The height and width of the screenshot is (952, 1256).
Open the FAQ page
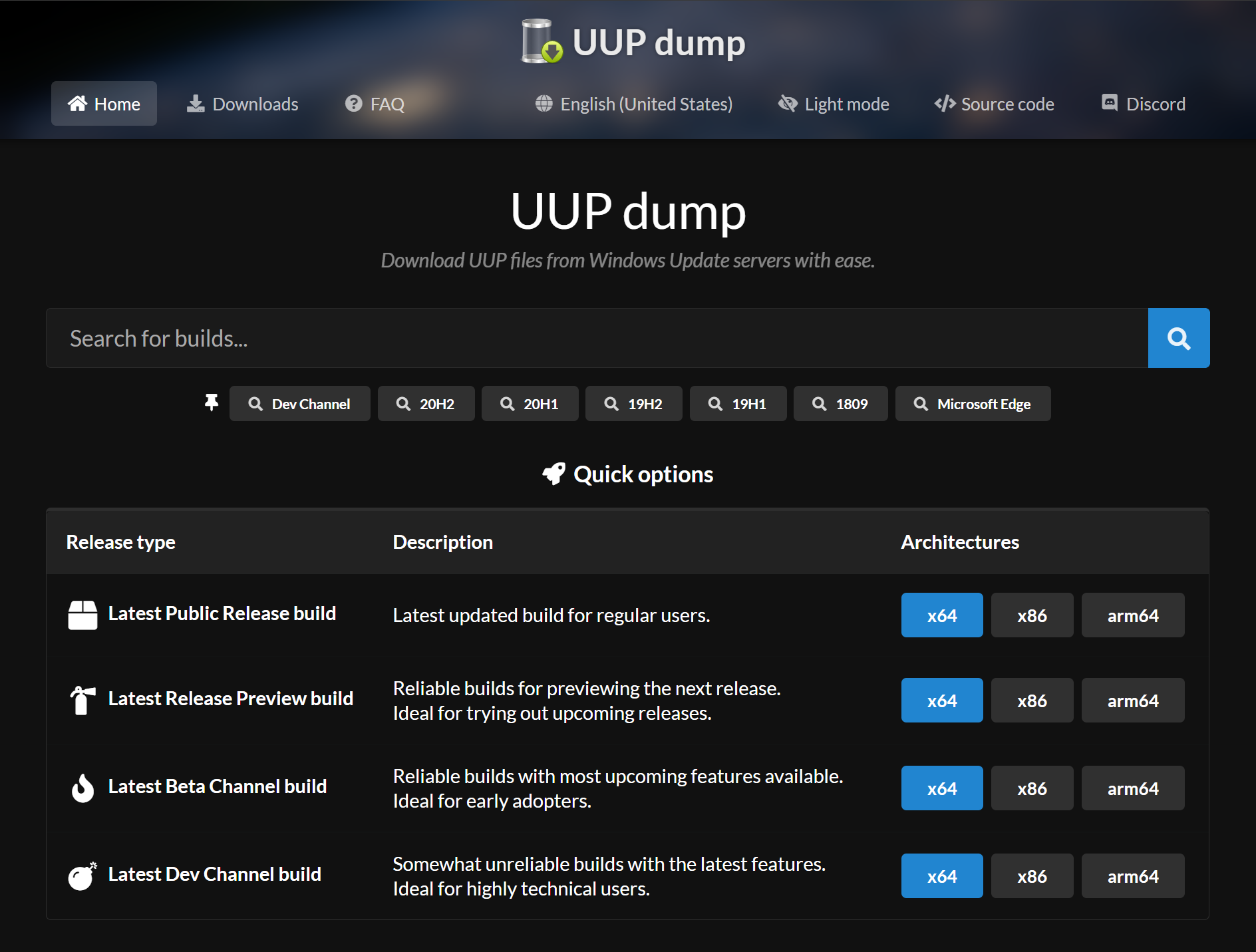coord(375,104)
